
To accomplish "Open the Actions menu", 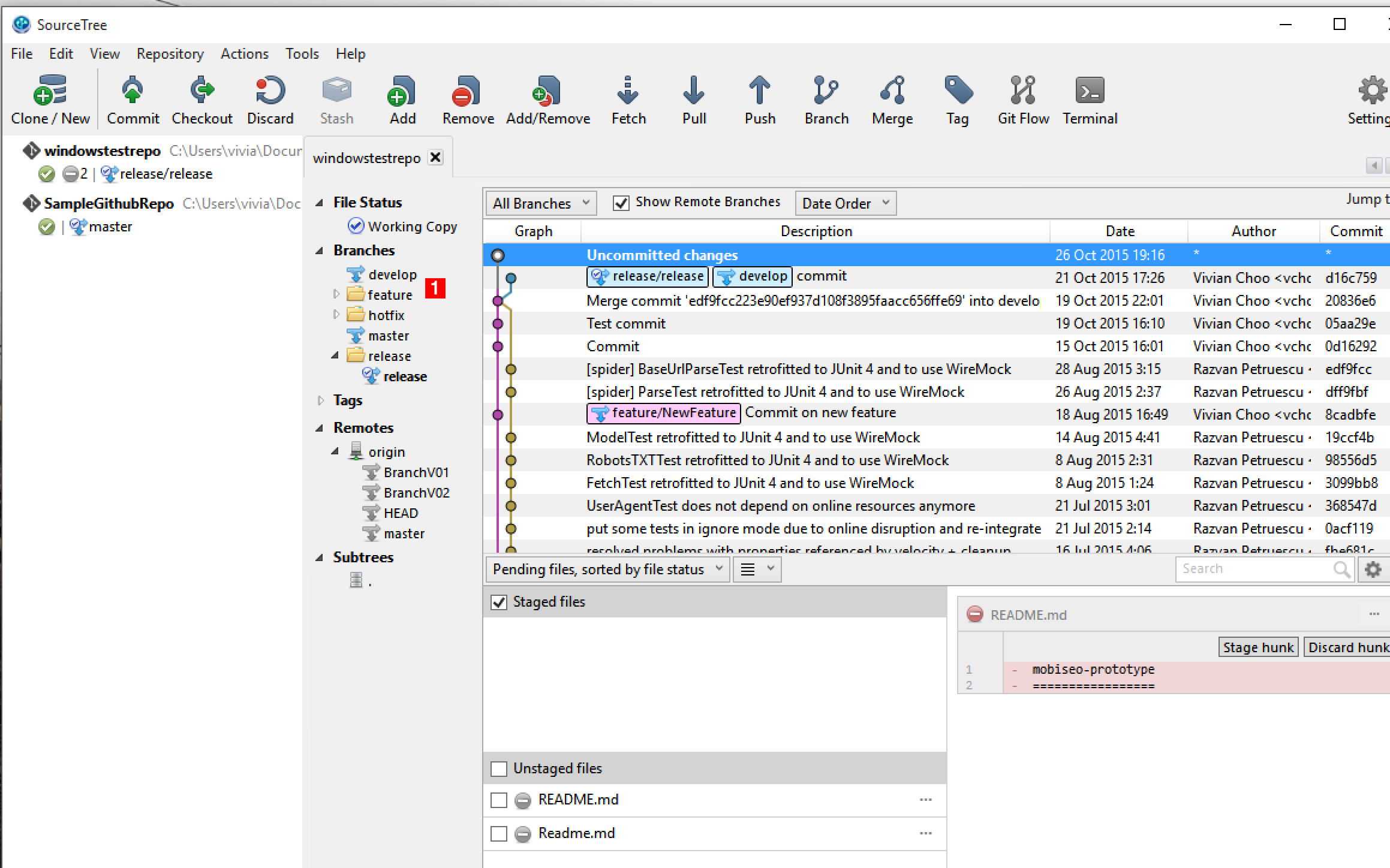I will [244, 54].
